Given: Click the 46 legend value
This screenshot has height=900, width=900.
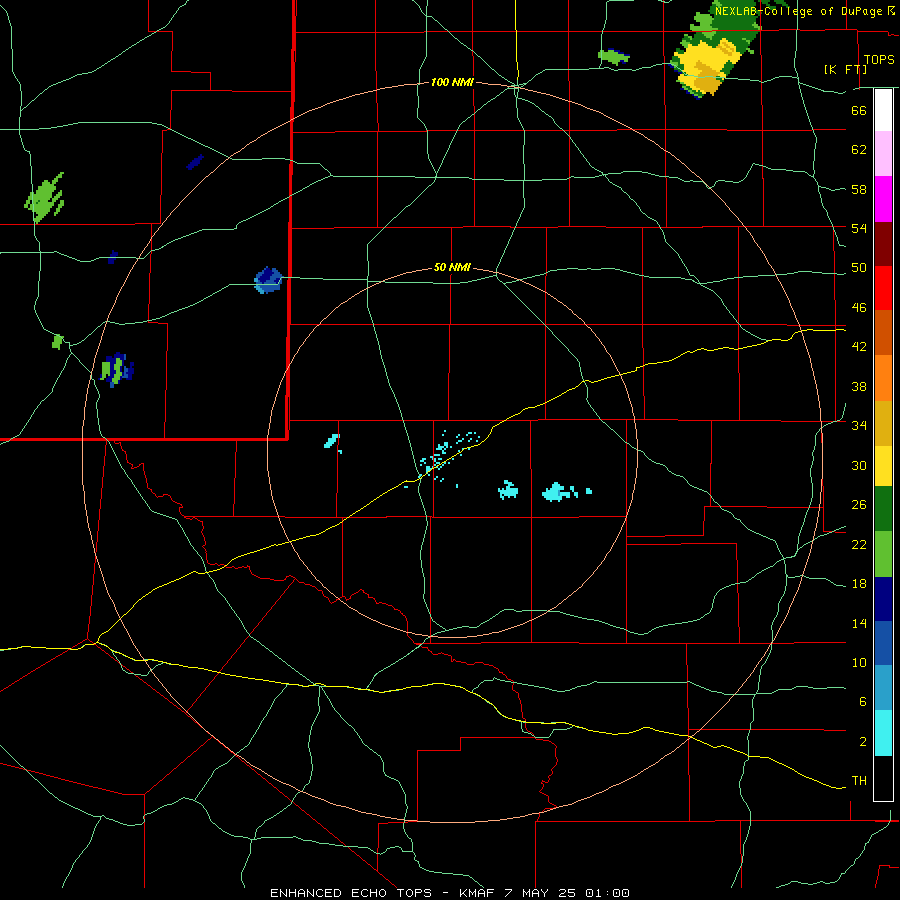Looking at the screenshot, I should 859,308.
